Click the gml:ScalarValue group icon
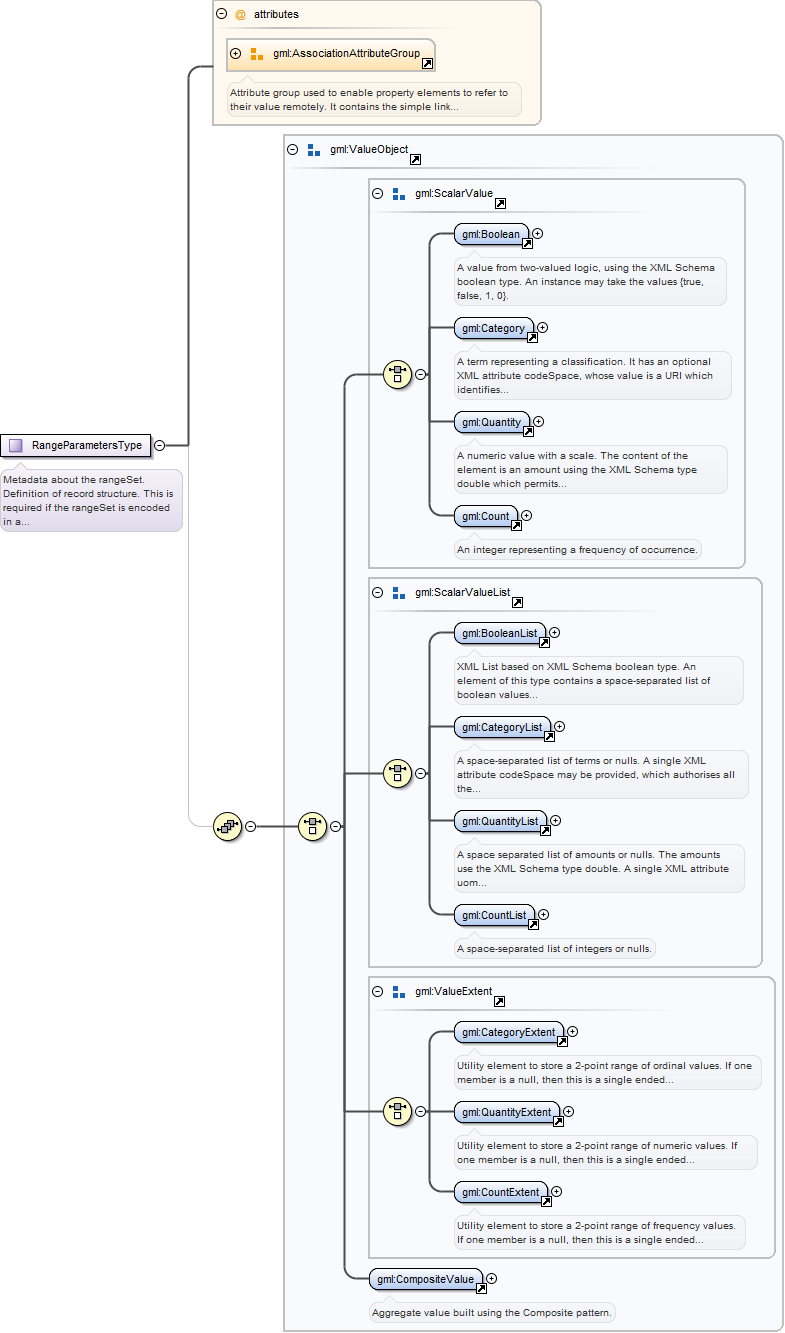Image resolution: width=785 pixels, height=1333 pixels. [400, 194]
